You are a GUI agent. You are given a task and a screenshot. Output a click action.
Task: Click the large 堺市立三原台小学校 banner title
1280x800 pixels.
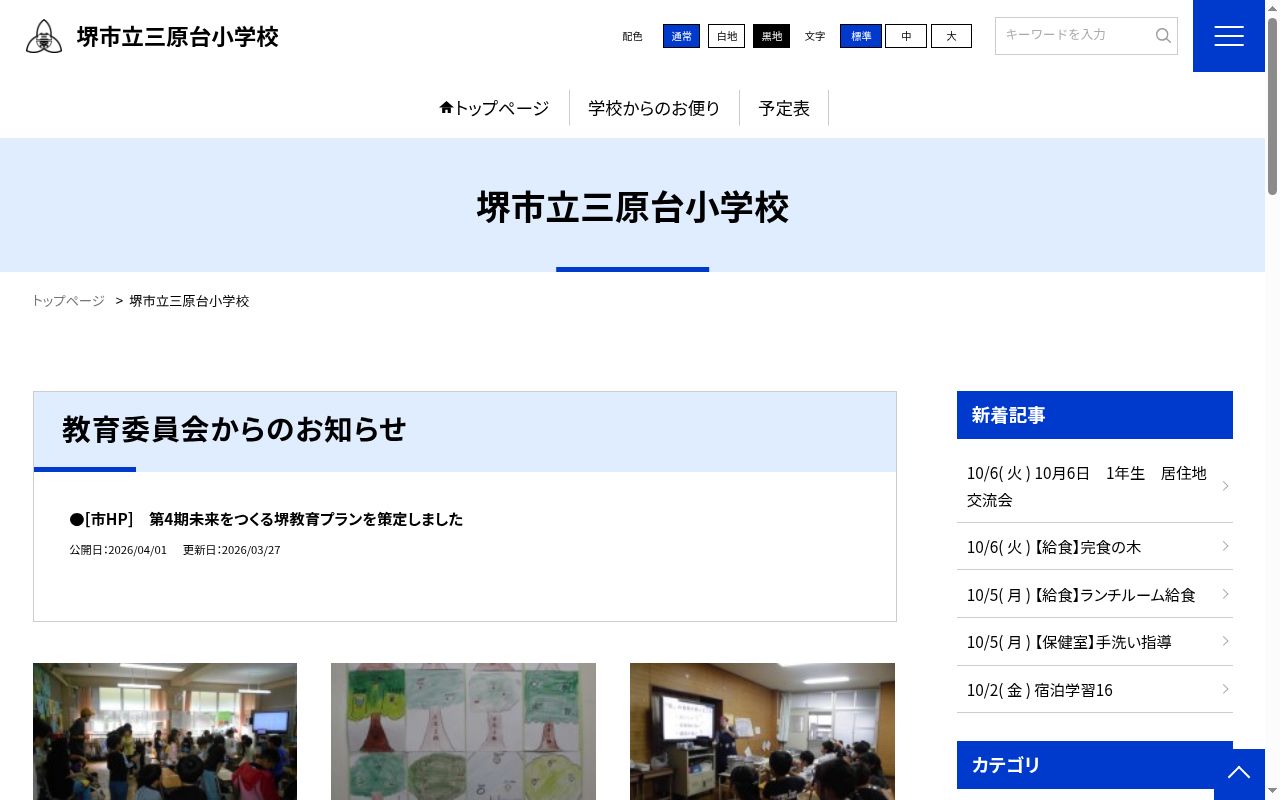632,207
